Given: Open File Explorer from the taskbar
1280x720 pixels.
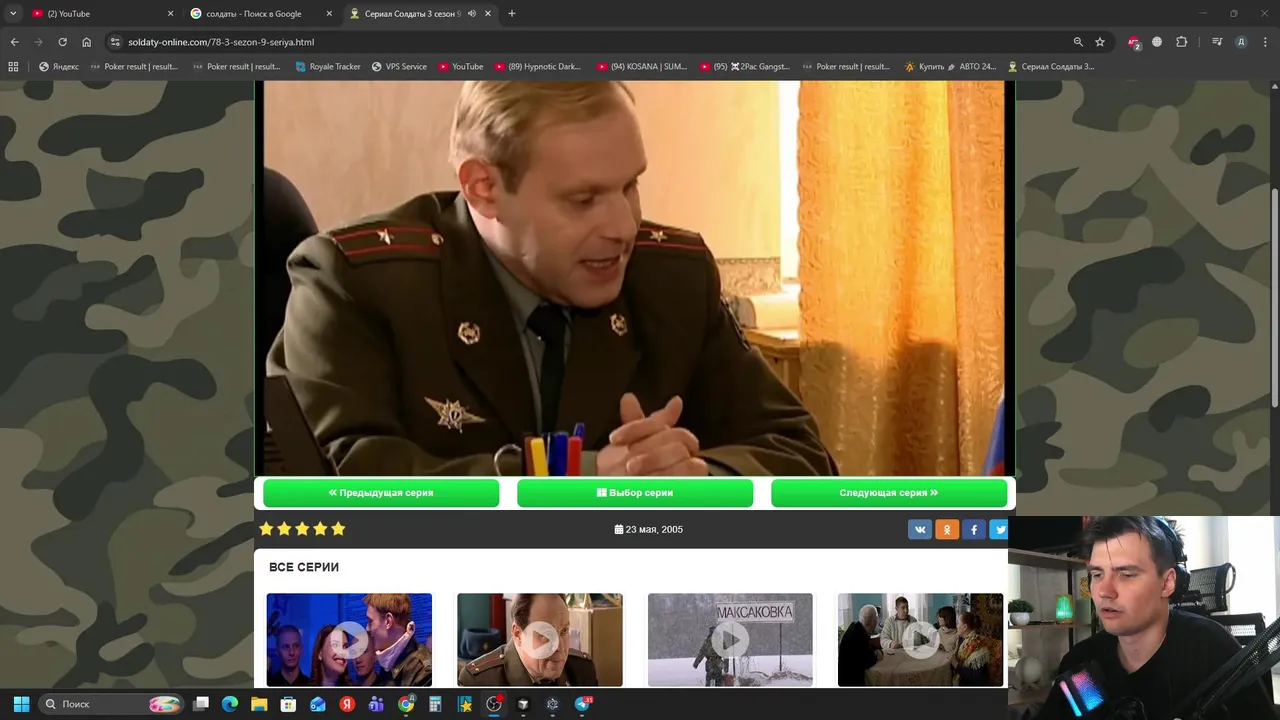Looking at the screenshot, I should click(259, 704).
